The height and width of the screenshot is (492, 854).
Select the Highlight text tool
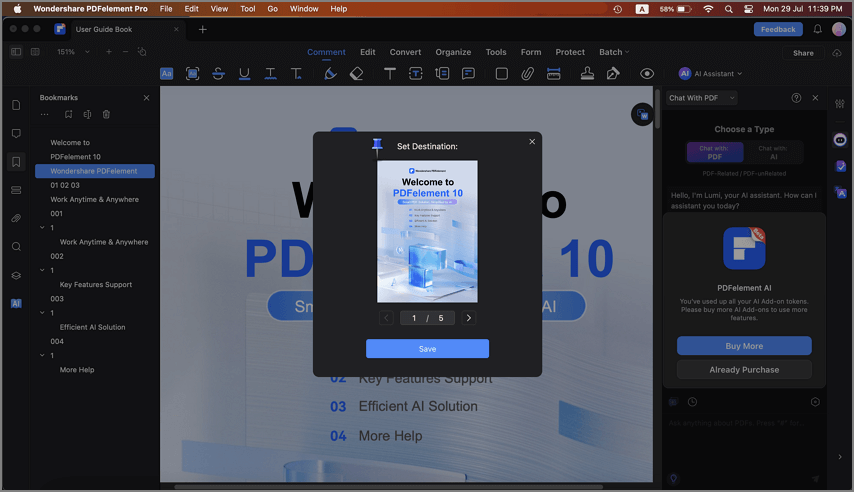point(167,74)
